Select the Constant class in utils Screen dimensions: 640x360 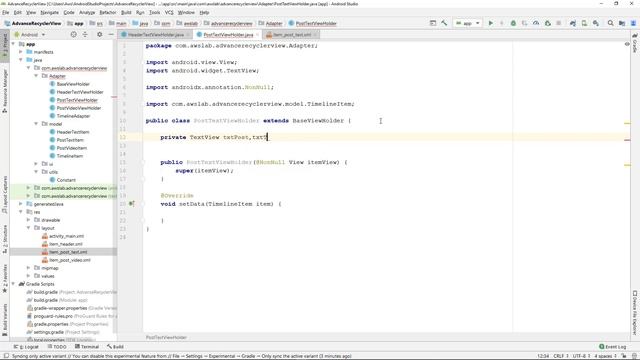[x=66, y=180]
